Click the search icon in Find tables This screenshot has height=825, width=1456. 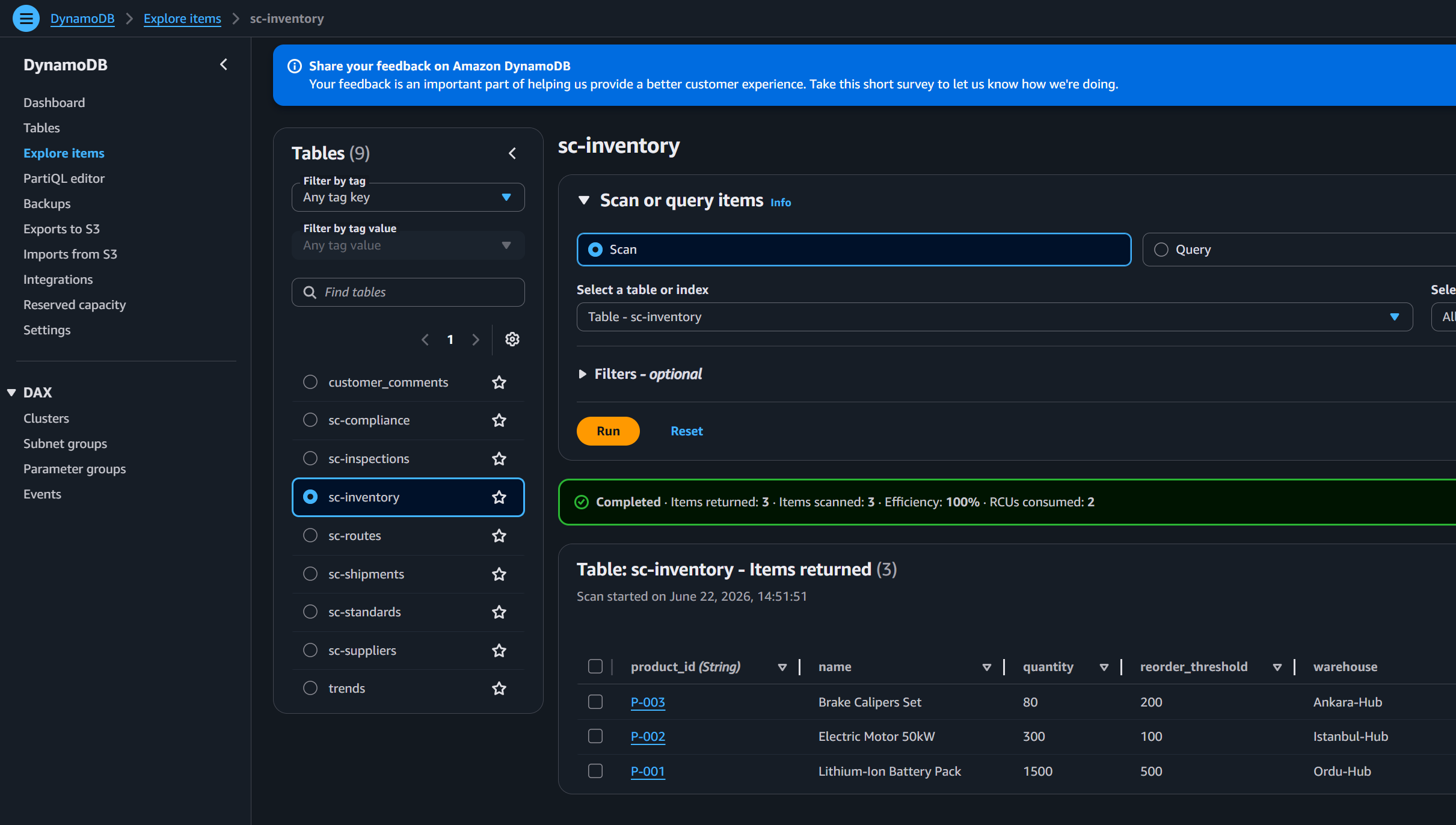[310, 292]
